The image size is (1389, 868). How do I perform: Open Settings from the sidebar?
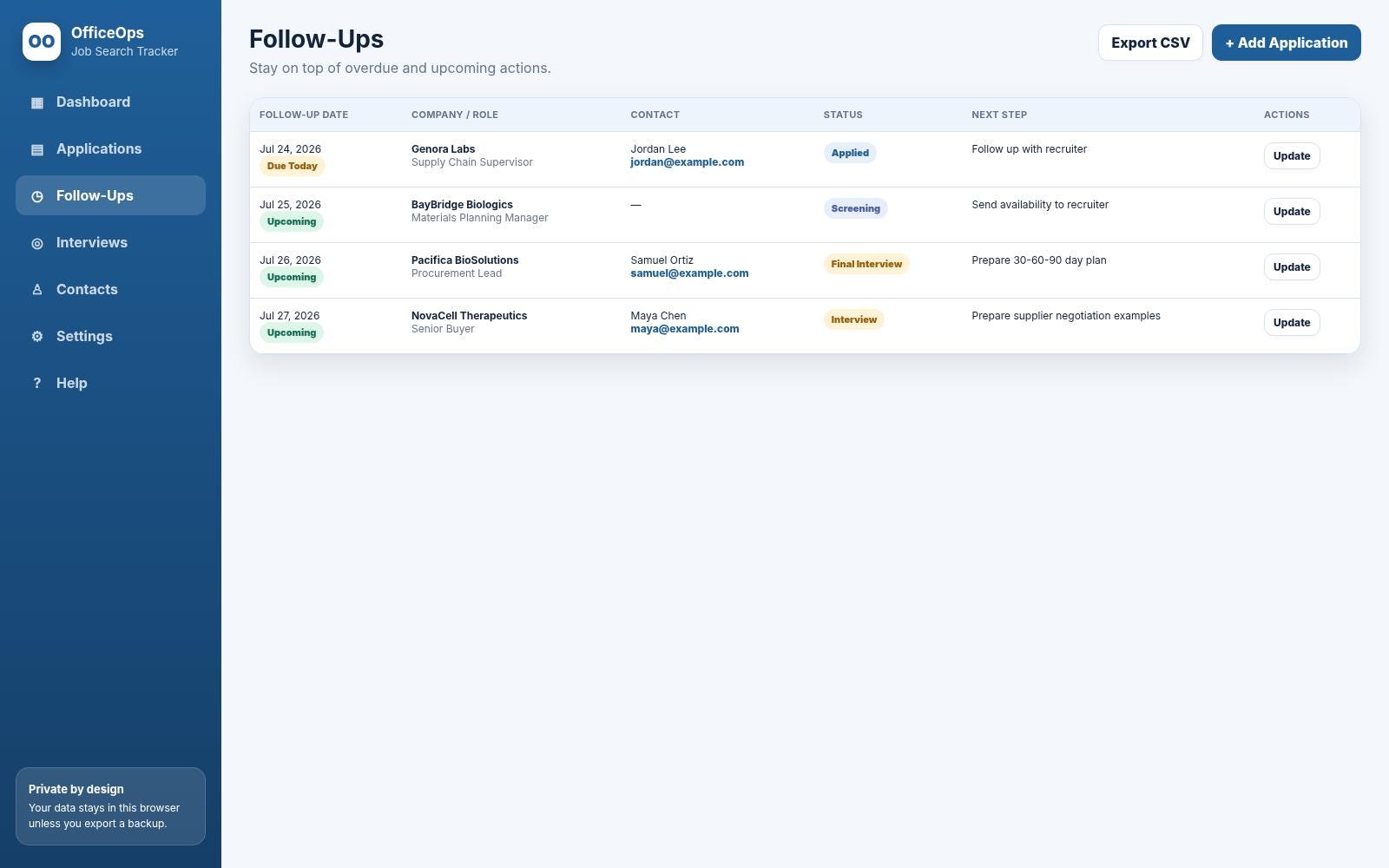pos(110,337)
